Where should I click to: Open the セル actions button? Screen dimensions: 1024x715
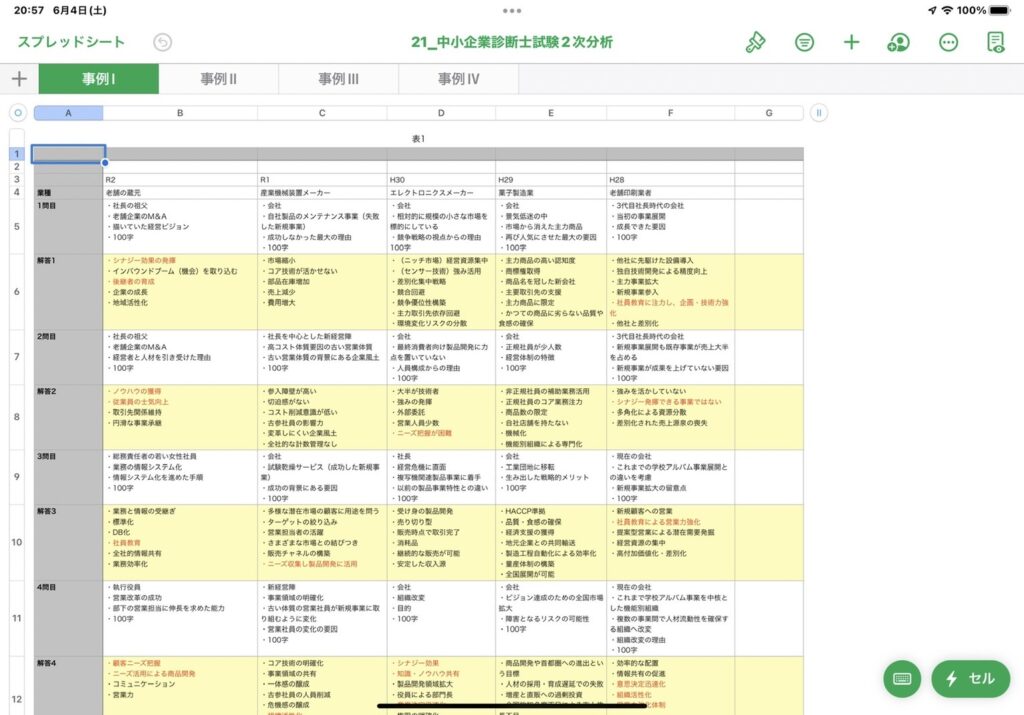pyautogui.click(x=969, y=678)
